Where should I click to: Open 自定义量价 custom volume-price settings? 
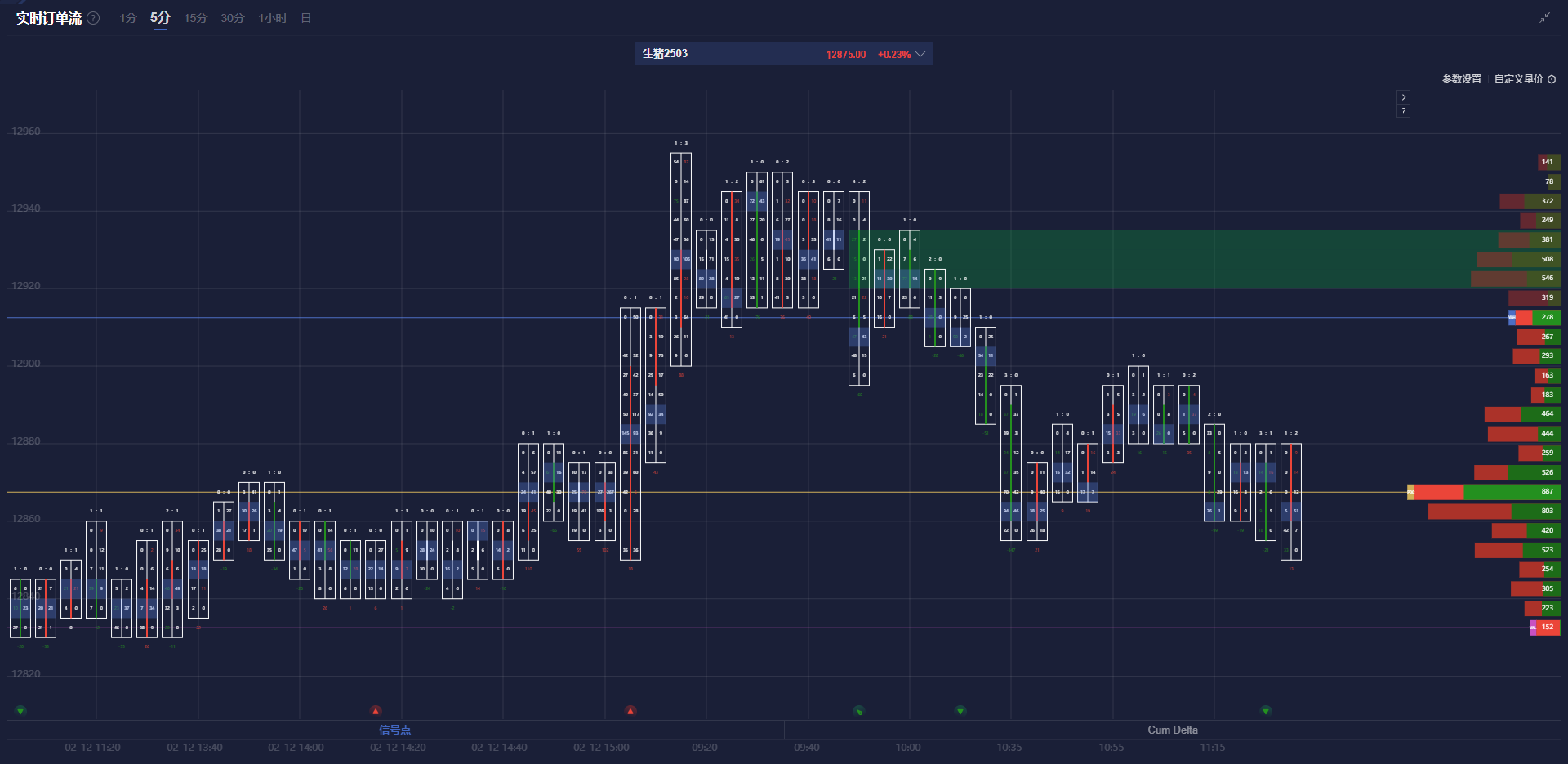tap(1518, 79)
